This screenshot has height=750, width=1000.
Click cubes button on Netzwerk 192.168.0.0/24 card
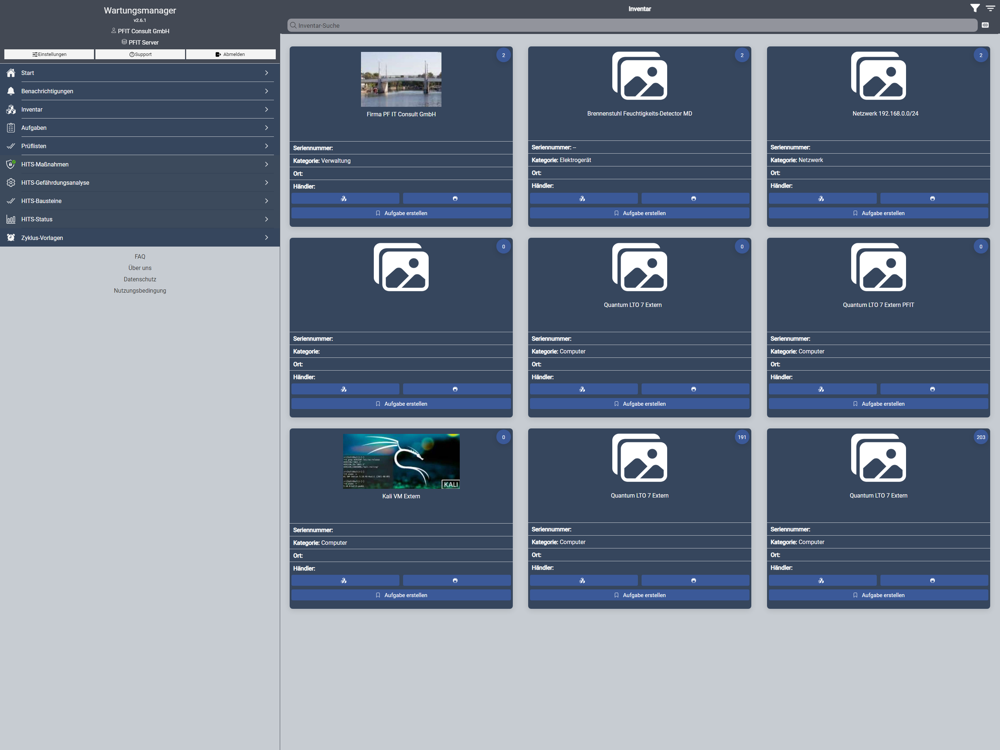823,199
